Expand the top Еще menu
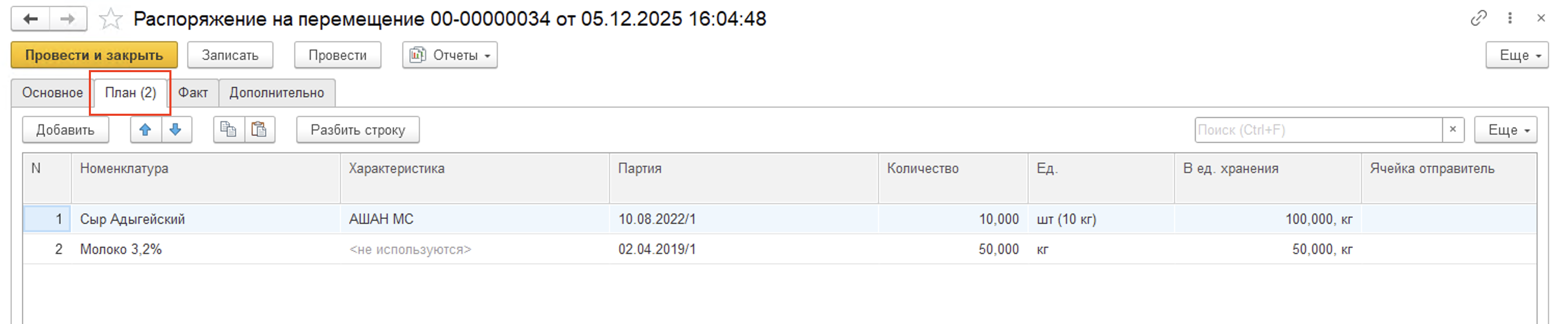Image resolution: width=1568 pixels, height=324 pixels. (1516, 56)
